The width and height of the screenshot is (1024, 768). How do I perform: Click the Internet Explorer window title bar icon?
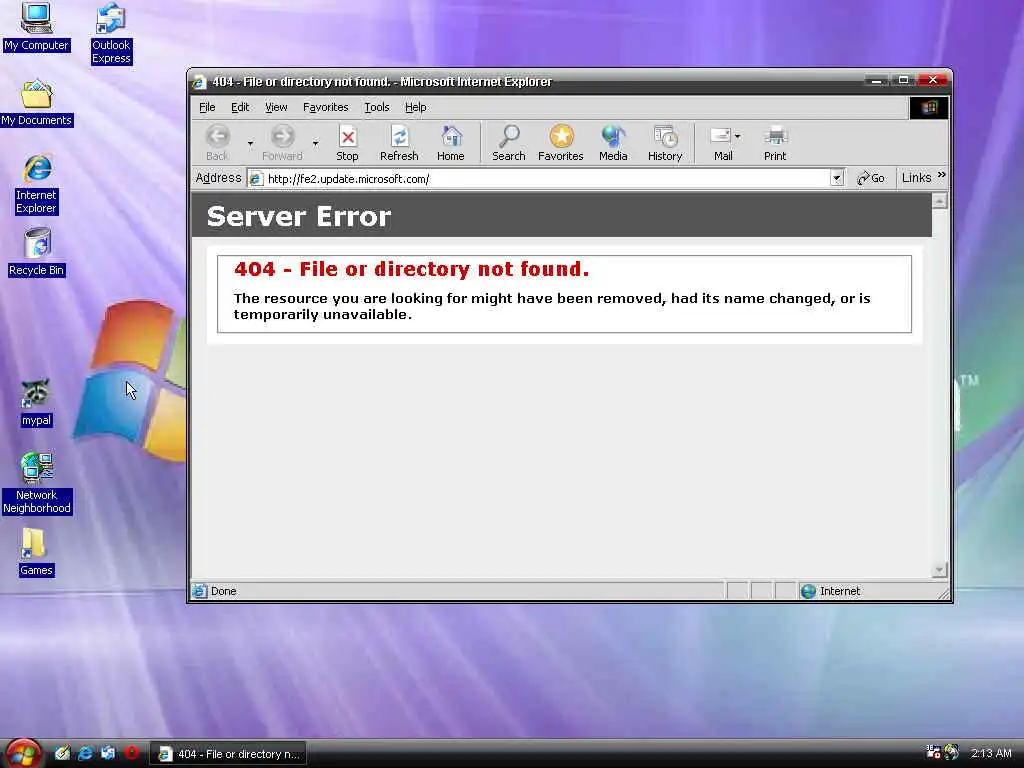pos(199,82)
